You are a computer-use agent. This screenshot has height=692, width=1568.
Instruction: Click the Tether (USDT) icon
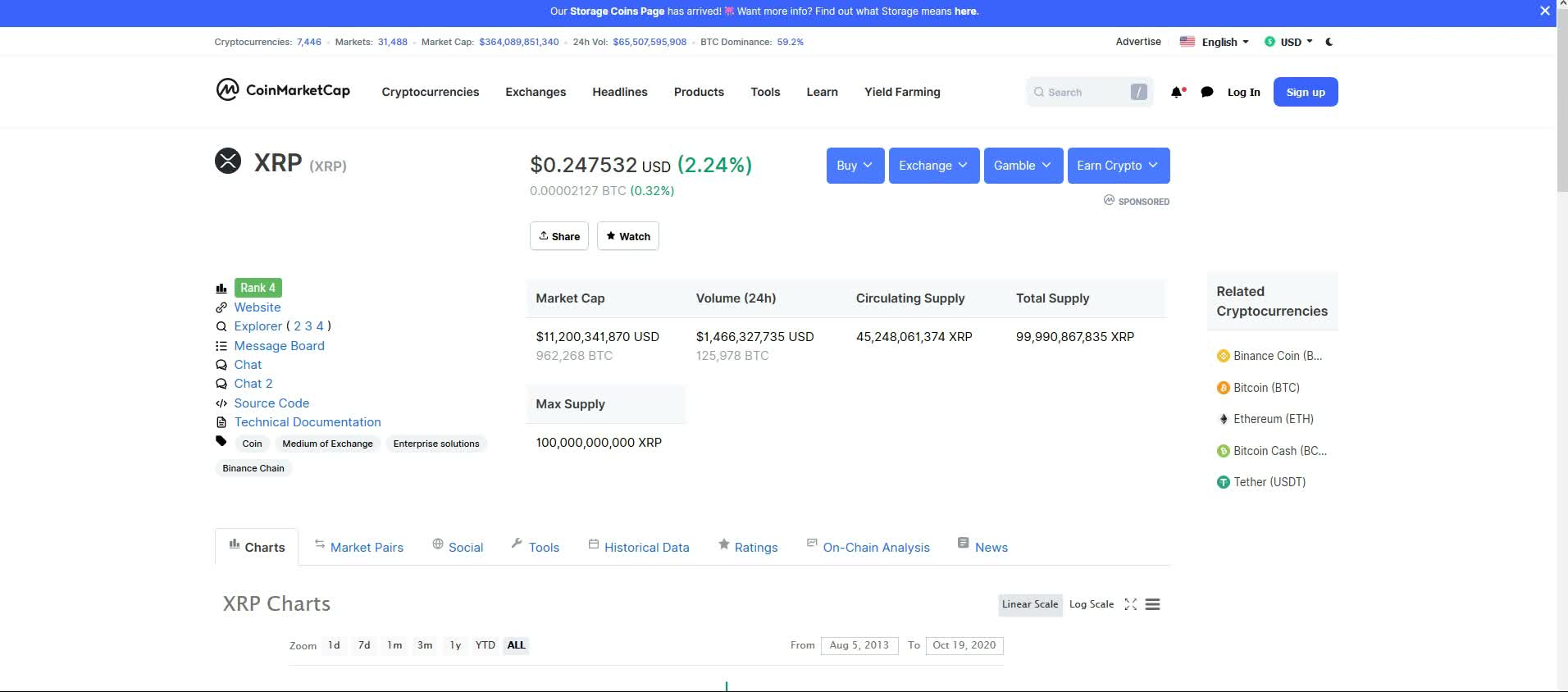(1223, 482)
